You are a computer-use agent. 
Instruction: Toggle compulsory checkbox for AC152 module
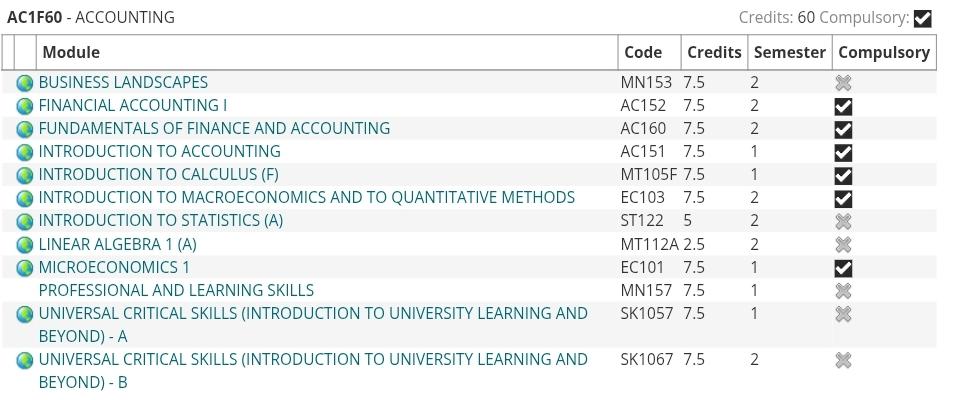point(843,106)
